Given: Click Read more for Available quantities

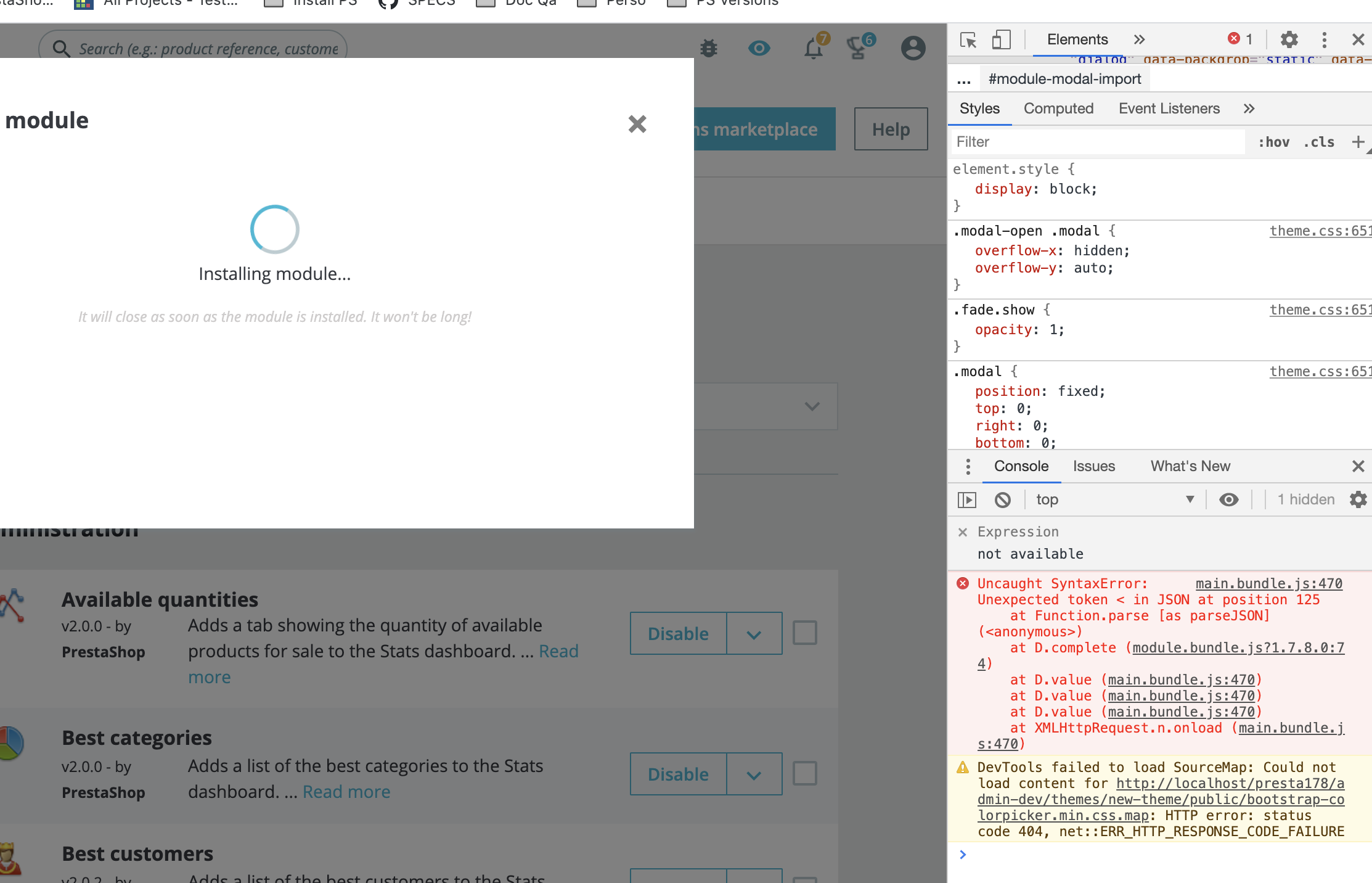Looking at the screenshot, I should pos(558,651).
